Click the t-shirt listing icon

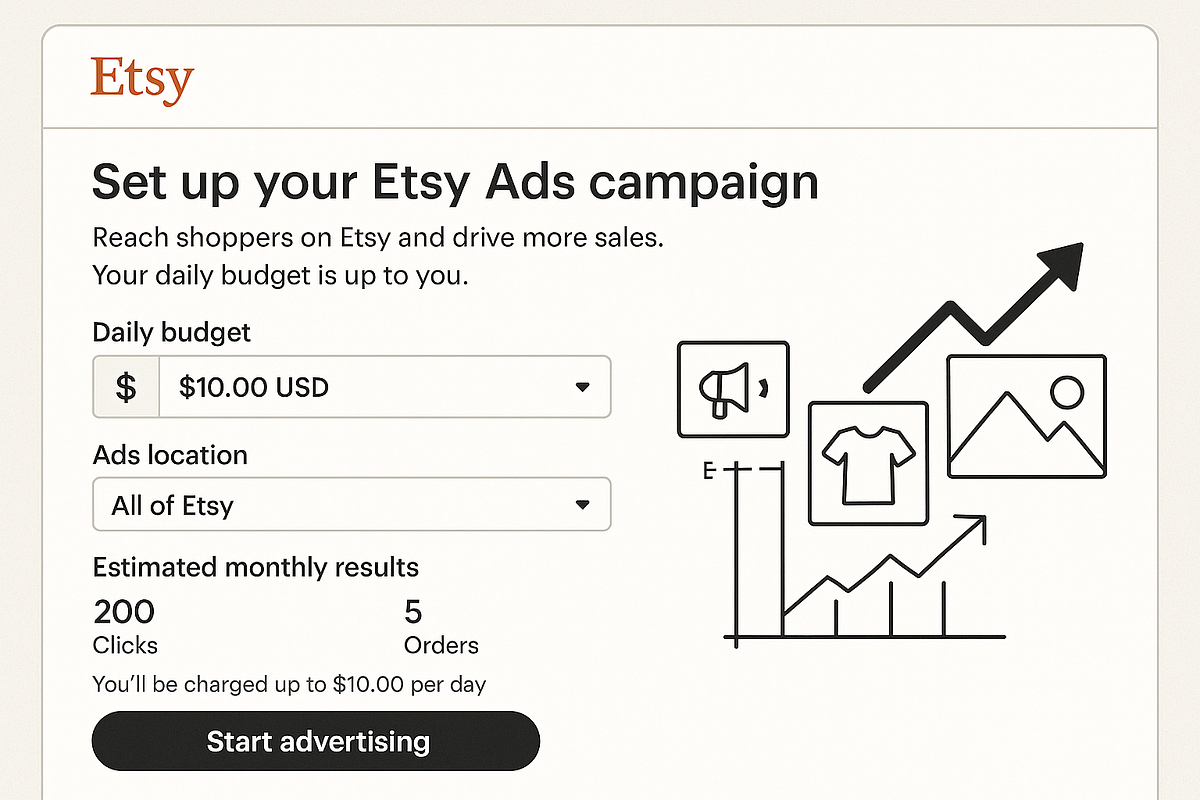tap(868, 463)
